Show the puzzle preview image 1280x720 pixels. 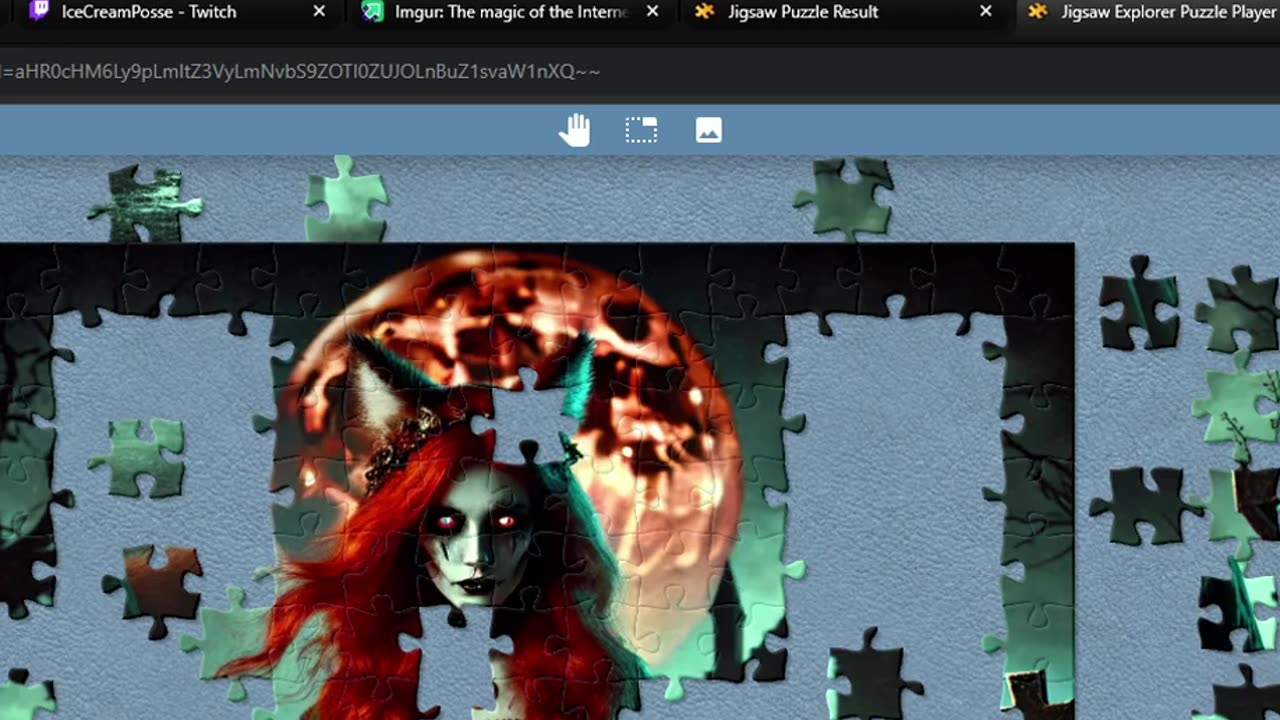point(708,130)
